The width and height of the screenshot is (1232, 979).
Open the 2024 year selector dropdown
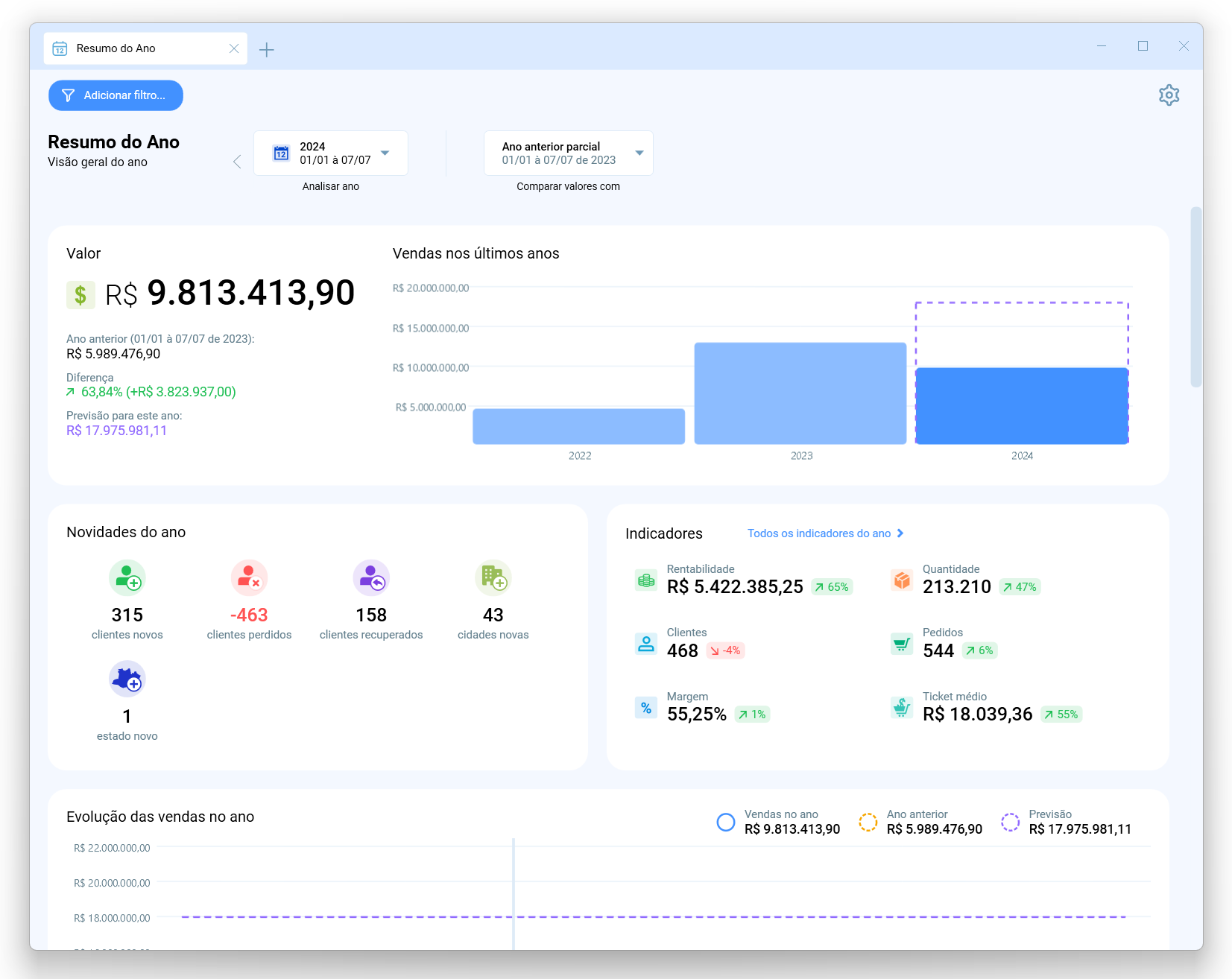pos(331,153)
